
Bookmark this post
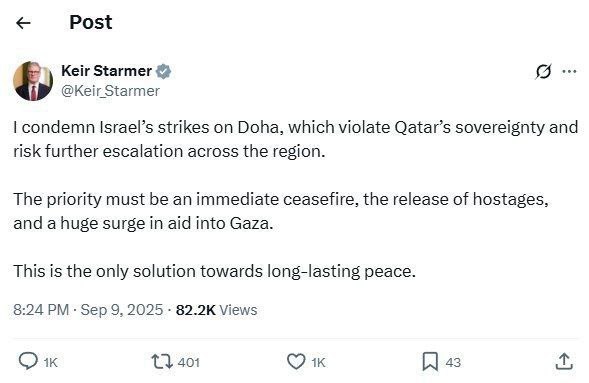pos(430,362)
